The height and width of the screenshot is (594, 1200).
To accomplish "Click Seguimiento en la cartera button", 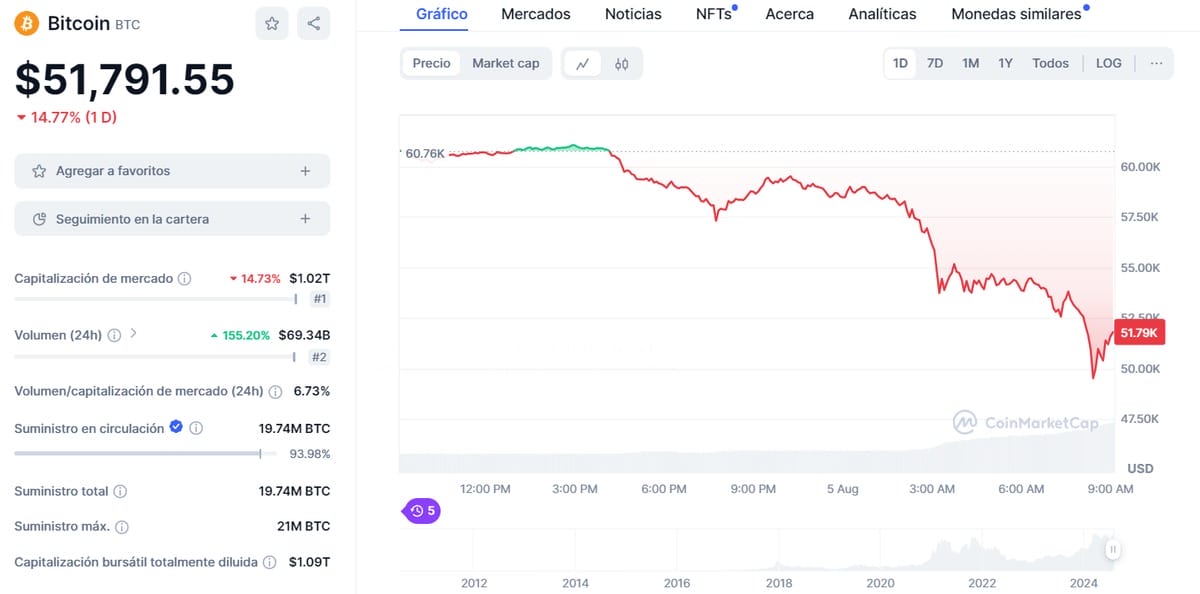I will [x=172, y=219].
